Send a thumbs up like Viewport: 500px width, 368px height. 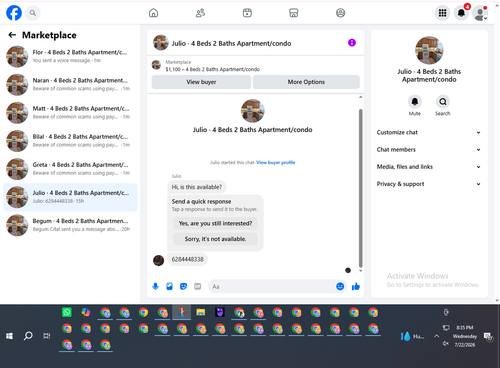click(x=356, y=286)
